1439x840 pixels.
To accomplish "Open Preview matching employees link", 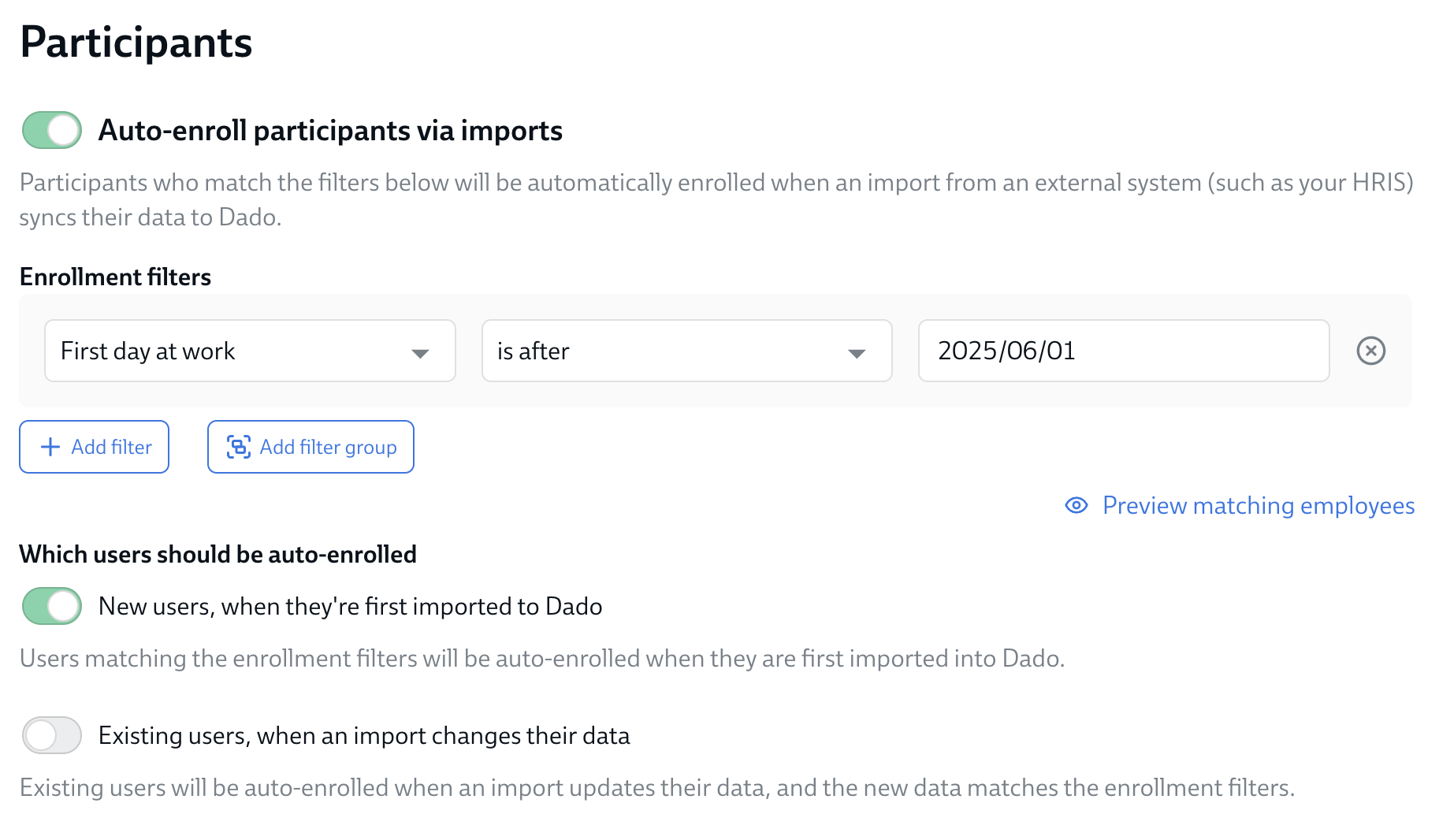I will (1258, 505).
